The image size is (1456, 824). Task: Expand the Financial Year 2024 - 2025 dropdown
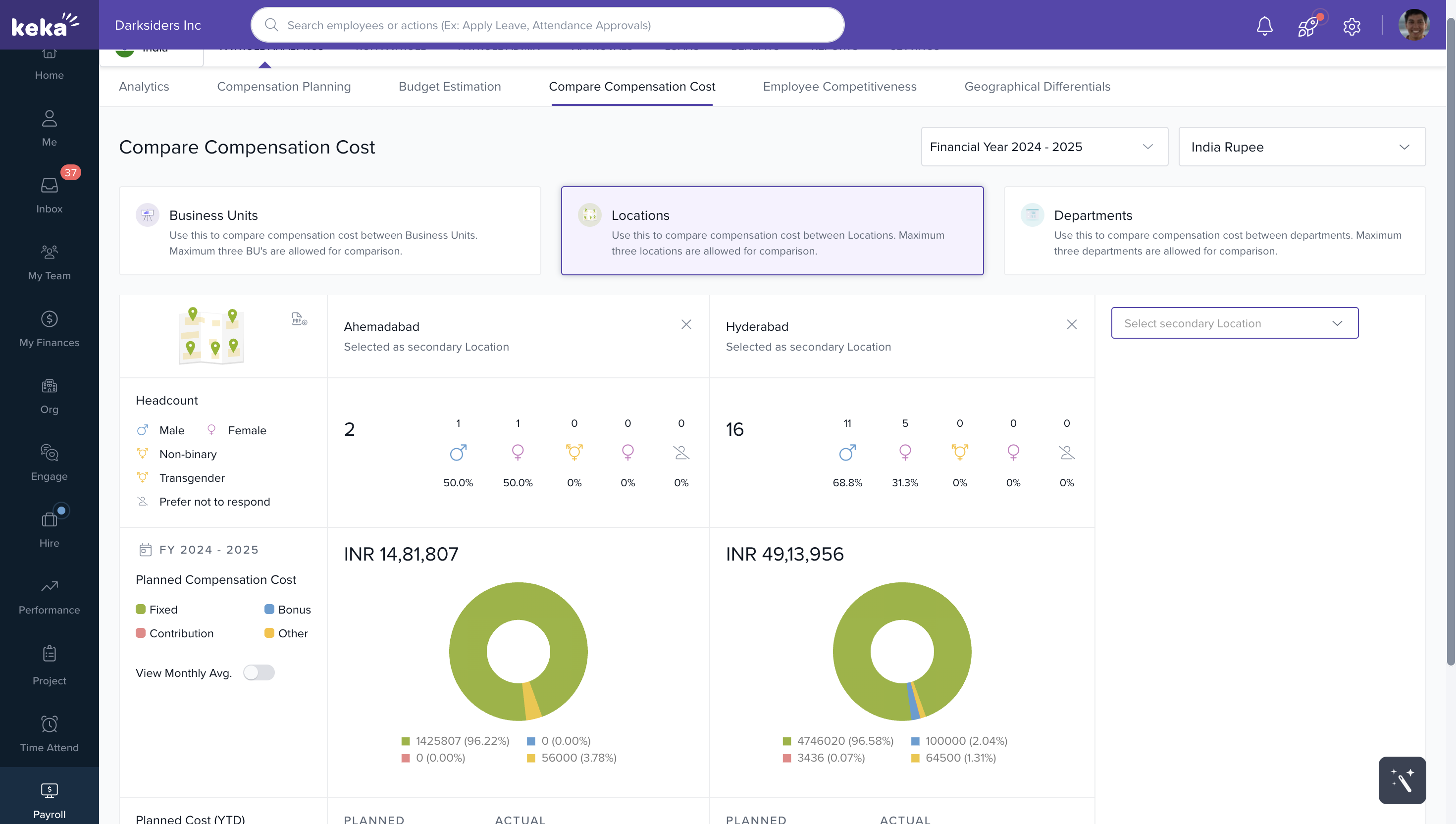coord(1044,147)
